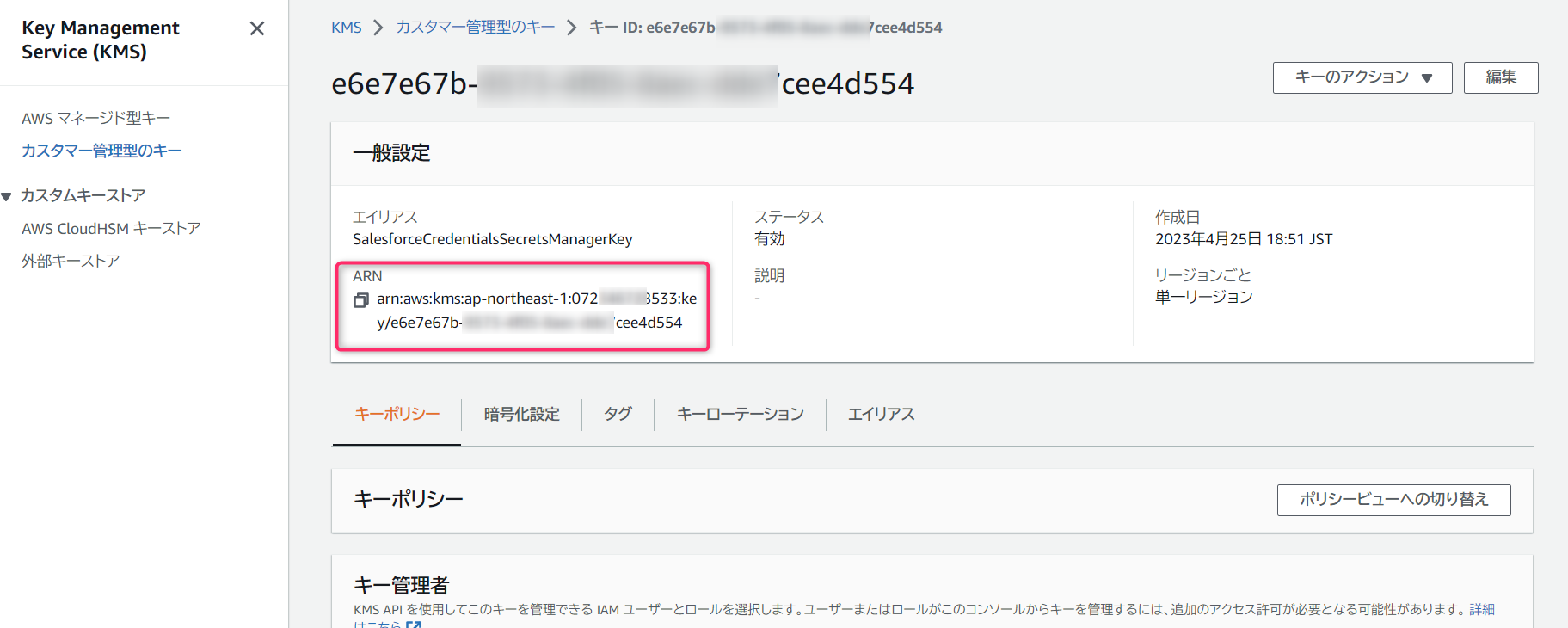This screenshot has height=628, width=1568.
Task: Open the キーのアクション dropdown
Action: pyautogui.click(x=1362, y=77)
